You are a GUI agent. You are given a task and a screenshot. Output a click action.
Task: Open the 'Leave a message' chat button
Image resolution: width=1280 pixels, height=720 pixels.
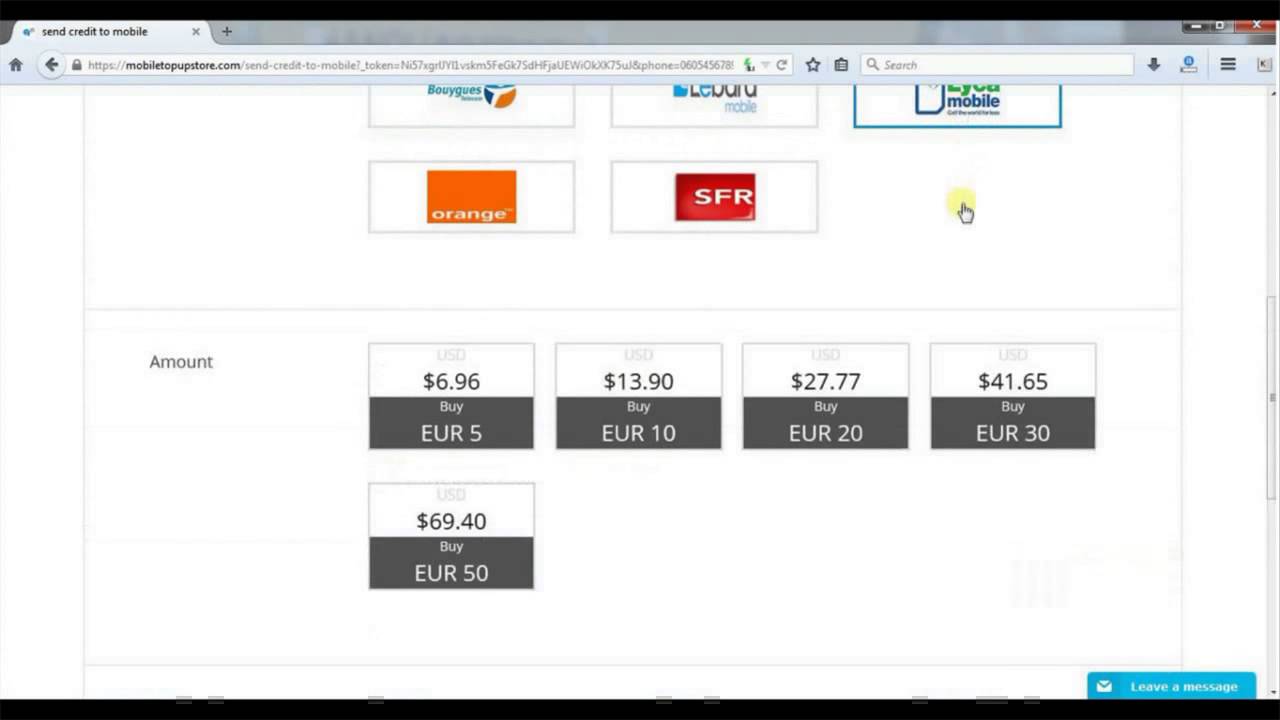(x=1171, y=686)
